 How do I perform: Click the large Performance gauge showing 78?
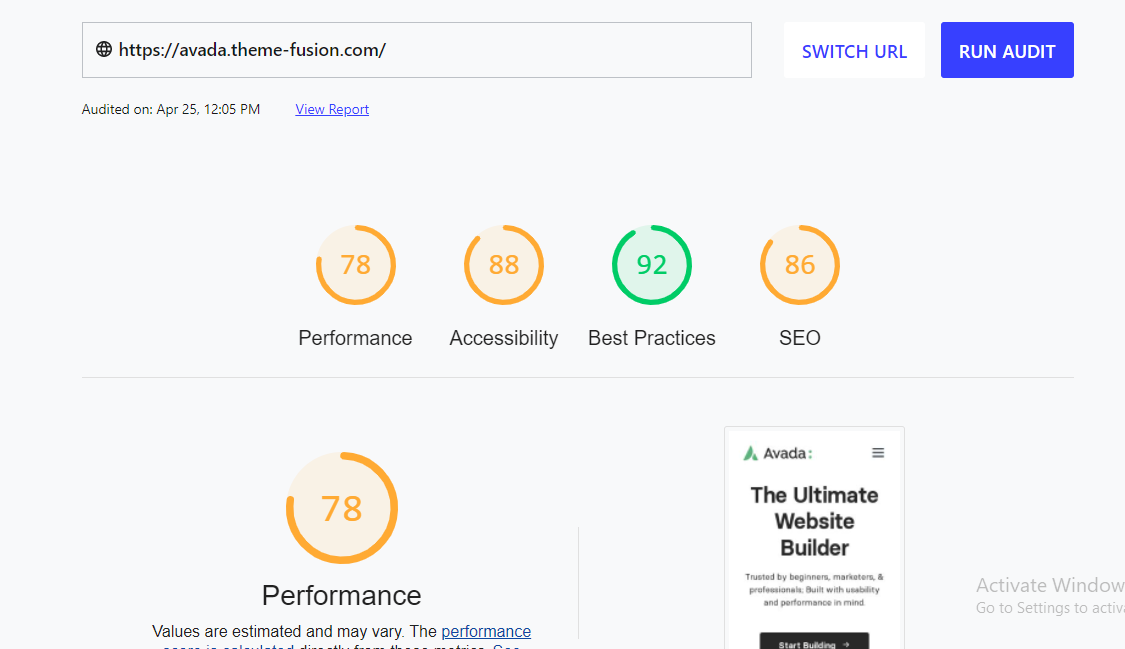pyautogui.click(x=342, y=508)
